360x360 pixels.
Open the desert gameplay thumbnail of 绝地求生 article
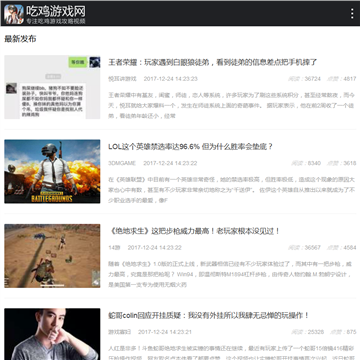click(52, 256)
